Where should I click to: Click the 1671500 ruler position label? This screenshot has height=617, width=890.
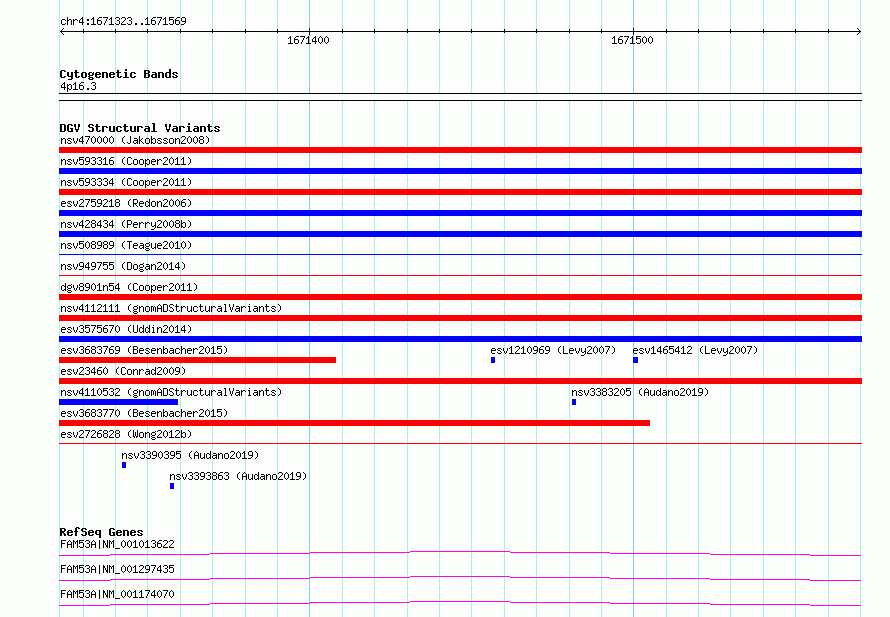pyautogui.click(x=632, y=40)
